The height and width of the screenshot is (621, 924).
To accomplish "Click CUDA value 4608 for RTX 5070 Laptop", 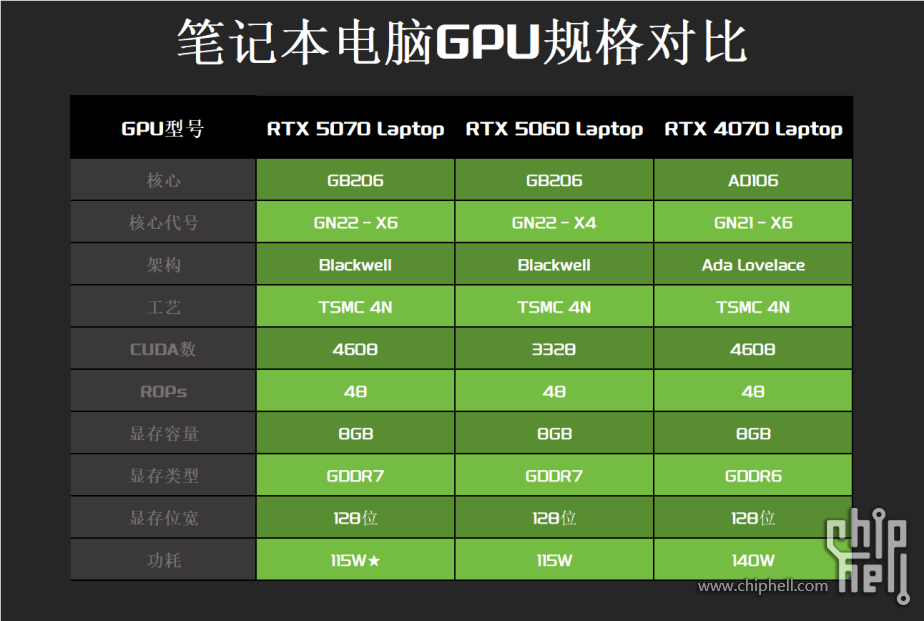I will [x=355, y=349].
